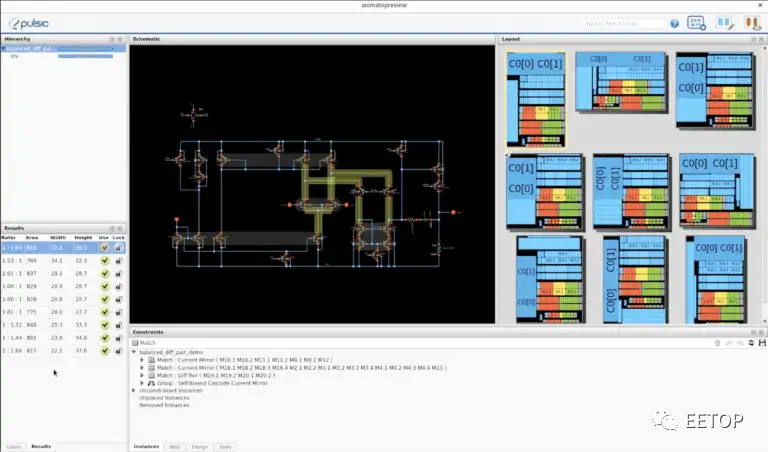768x452 pixels.
Task: Switch to the Nets tab
Action: pos(174,447)
